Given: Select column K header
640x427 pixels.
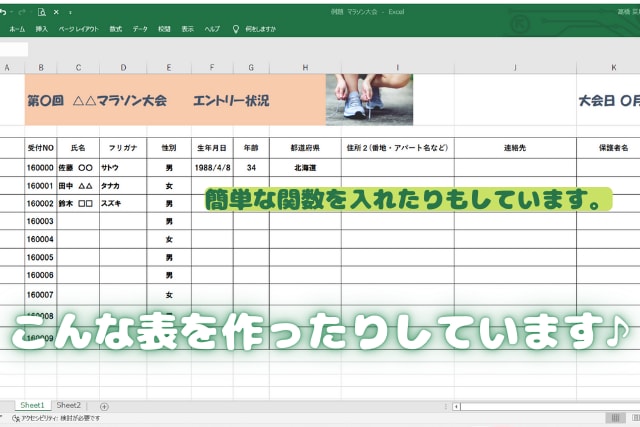Looking at the screenshot, I should [608, 68].
